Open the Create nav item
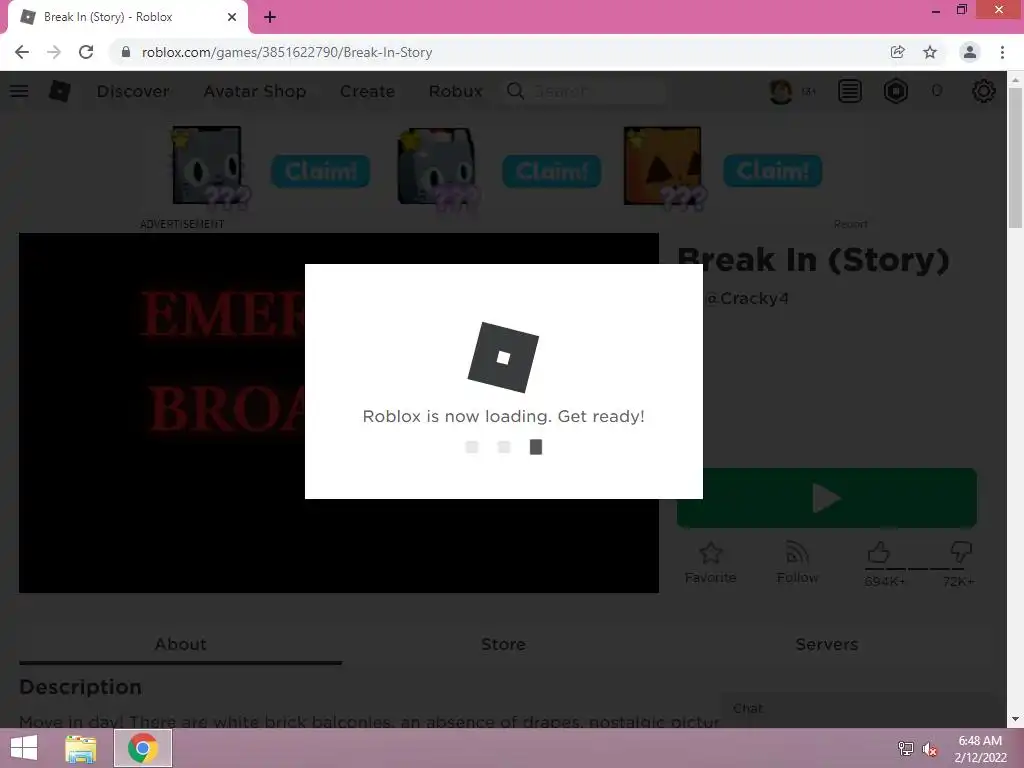 click(x=367, y=91)
